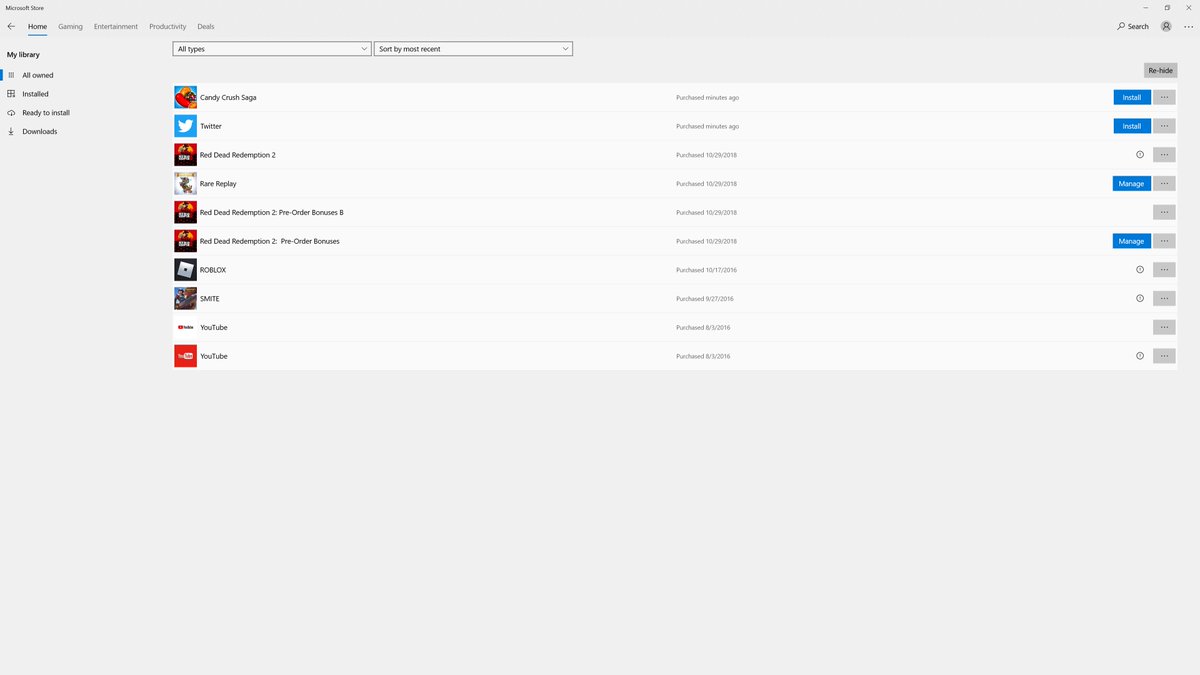
Task: Select Ready to install in sidebar
Action: (80, 113)
